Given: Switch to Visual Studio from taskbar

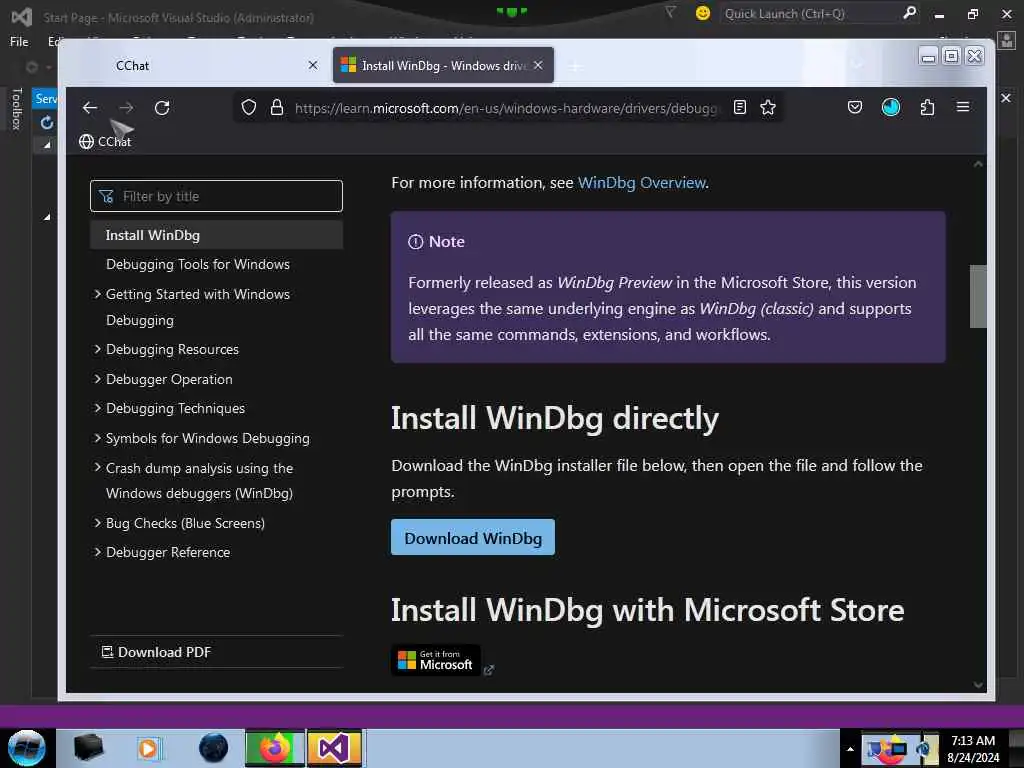Looking at the screenshot, I should coord(334,748).
